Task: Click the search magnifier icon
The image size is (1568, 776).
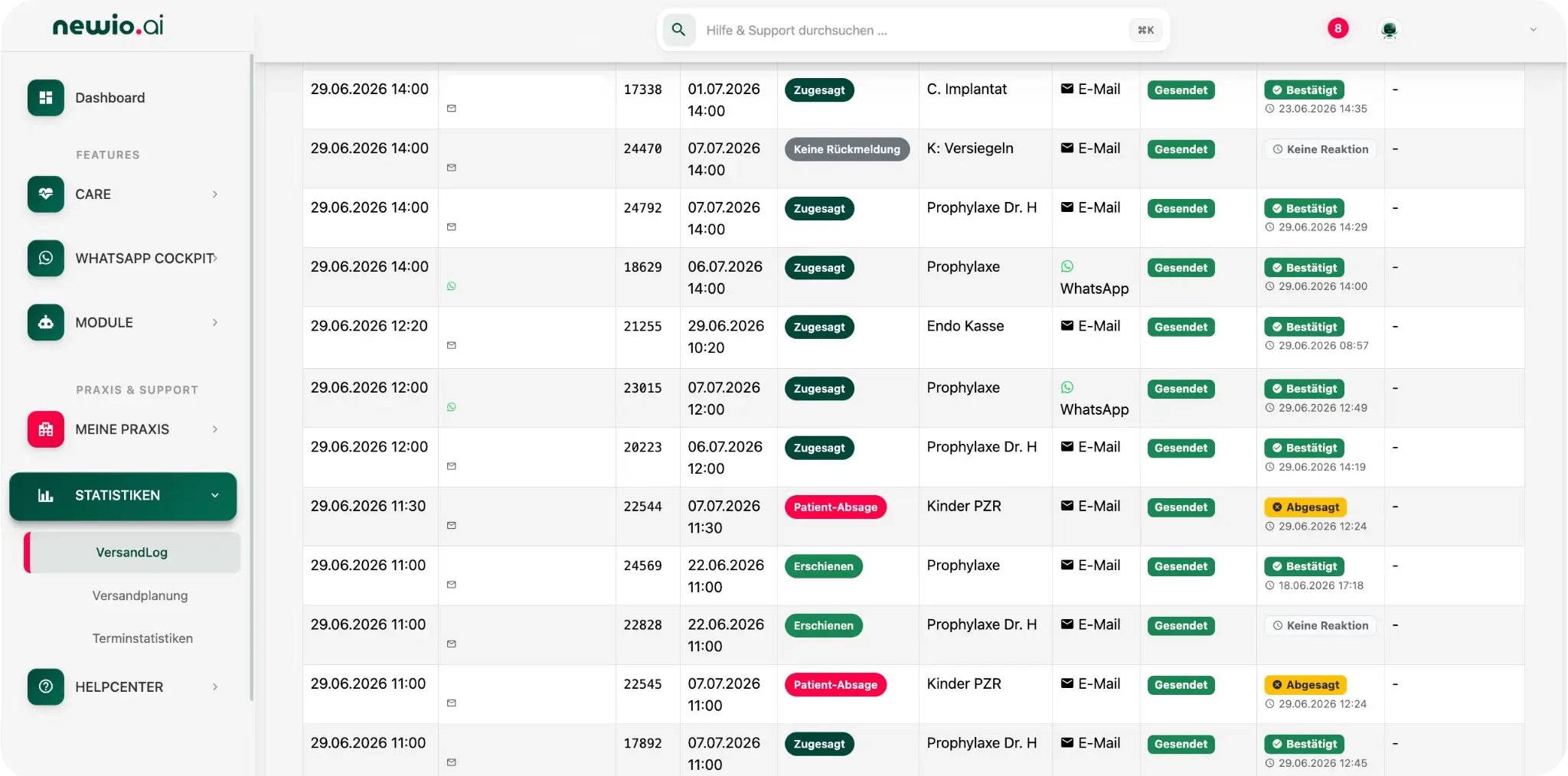Action: [x=678, y=30]
